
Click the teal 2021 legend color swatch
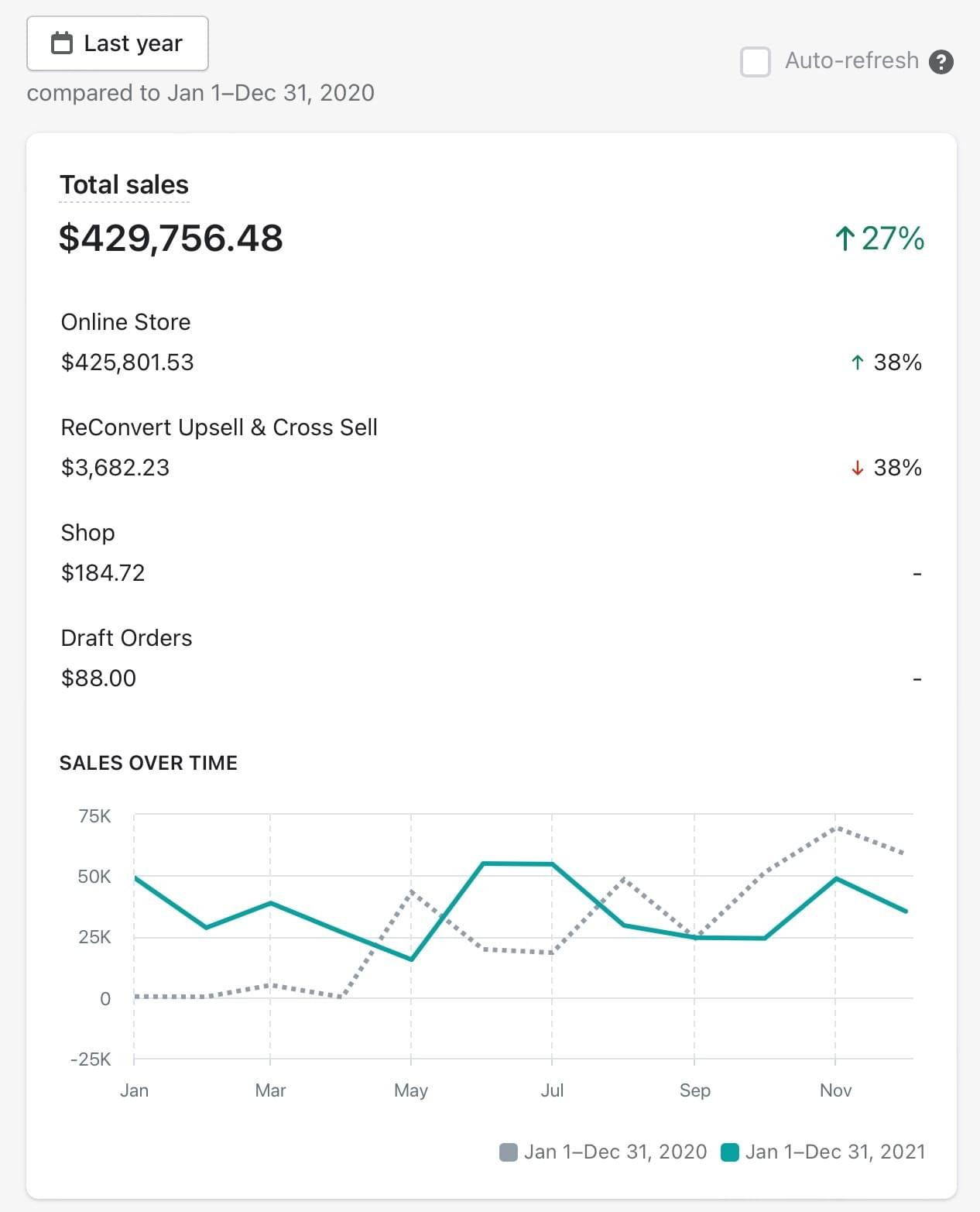tap(729, 1152)
